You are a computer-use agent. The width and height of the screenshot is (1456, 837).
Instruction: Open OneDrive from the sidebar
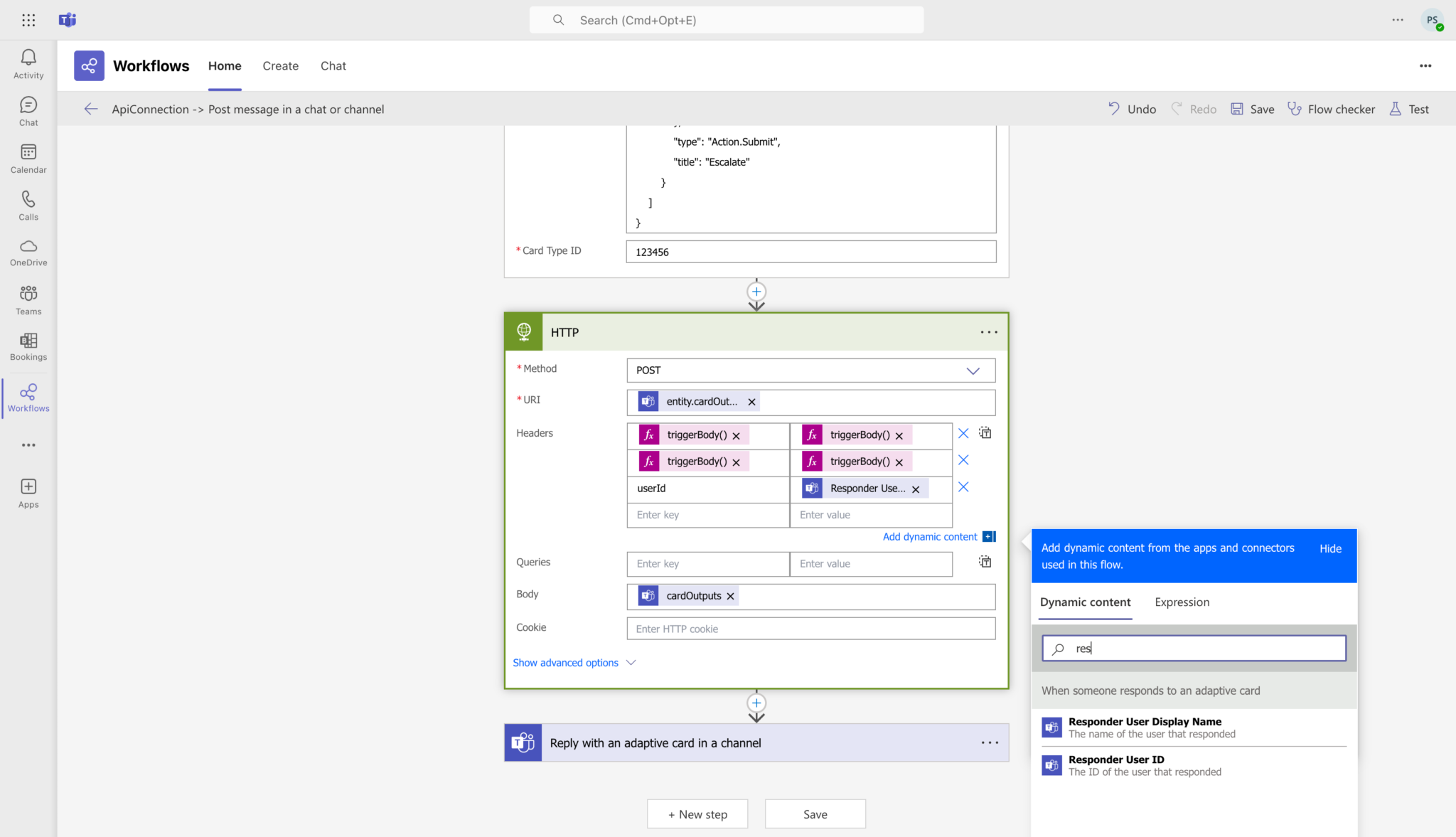(28, 252)
